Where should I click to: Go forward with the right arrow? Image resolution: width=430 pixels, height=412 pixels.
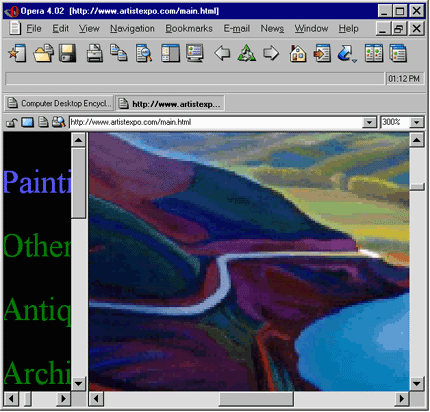pos(271,53)
